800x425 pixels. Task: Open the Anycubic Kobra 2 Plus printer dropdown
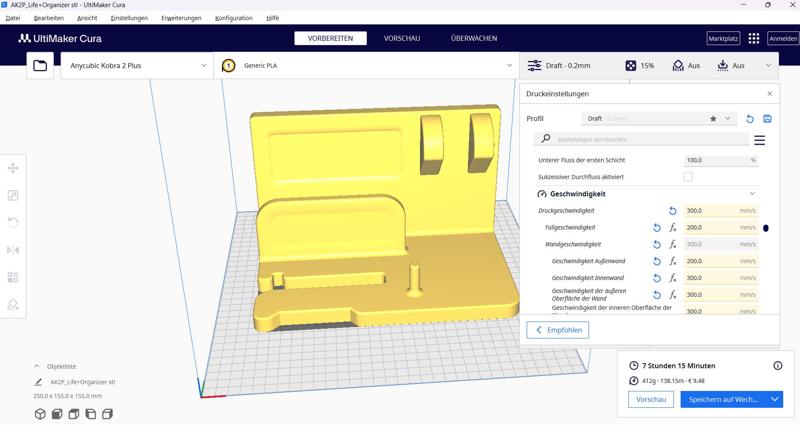point(137,66)
